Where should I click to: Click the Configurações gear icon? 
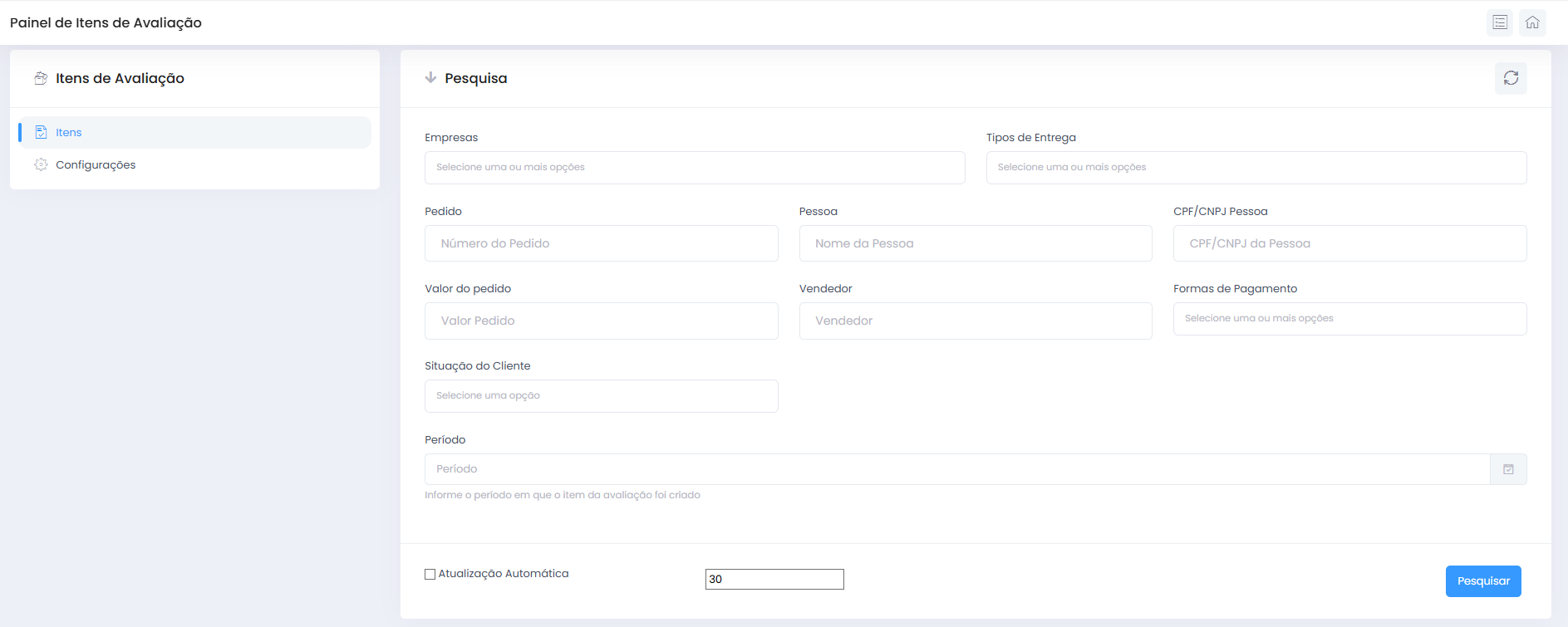(x=41, y=164)
